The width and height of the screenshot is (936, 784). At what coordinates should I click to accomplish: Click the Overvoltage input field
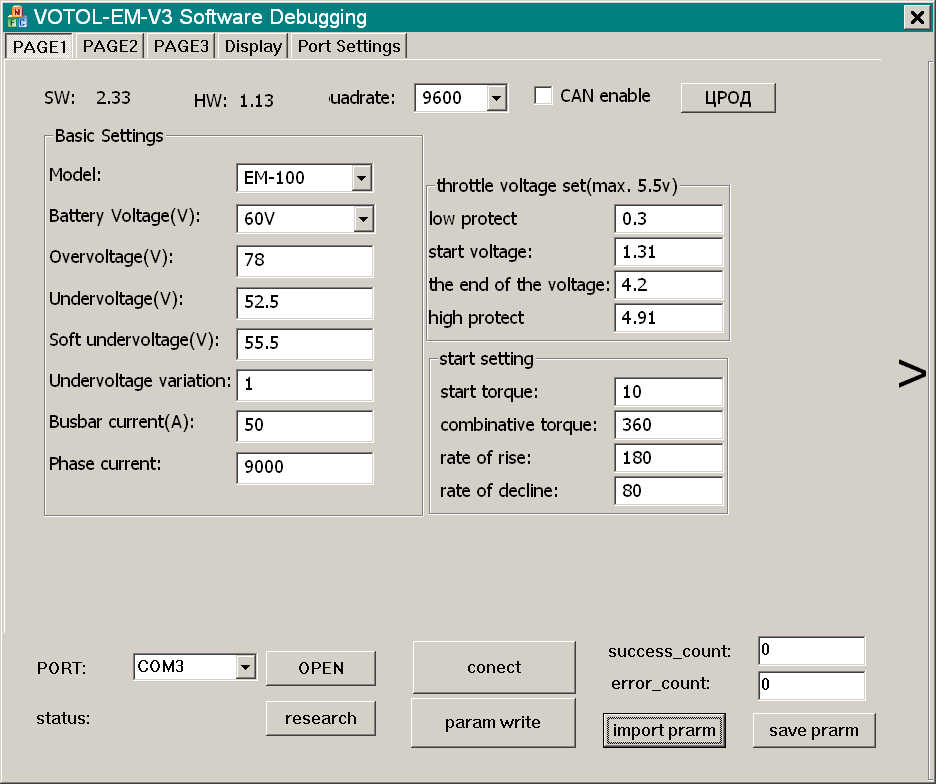(x=304, y=261)
